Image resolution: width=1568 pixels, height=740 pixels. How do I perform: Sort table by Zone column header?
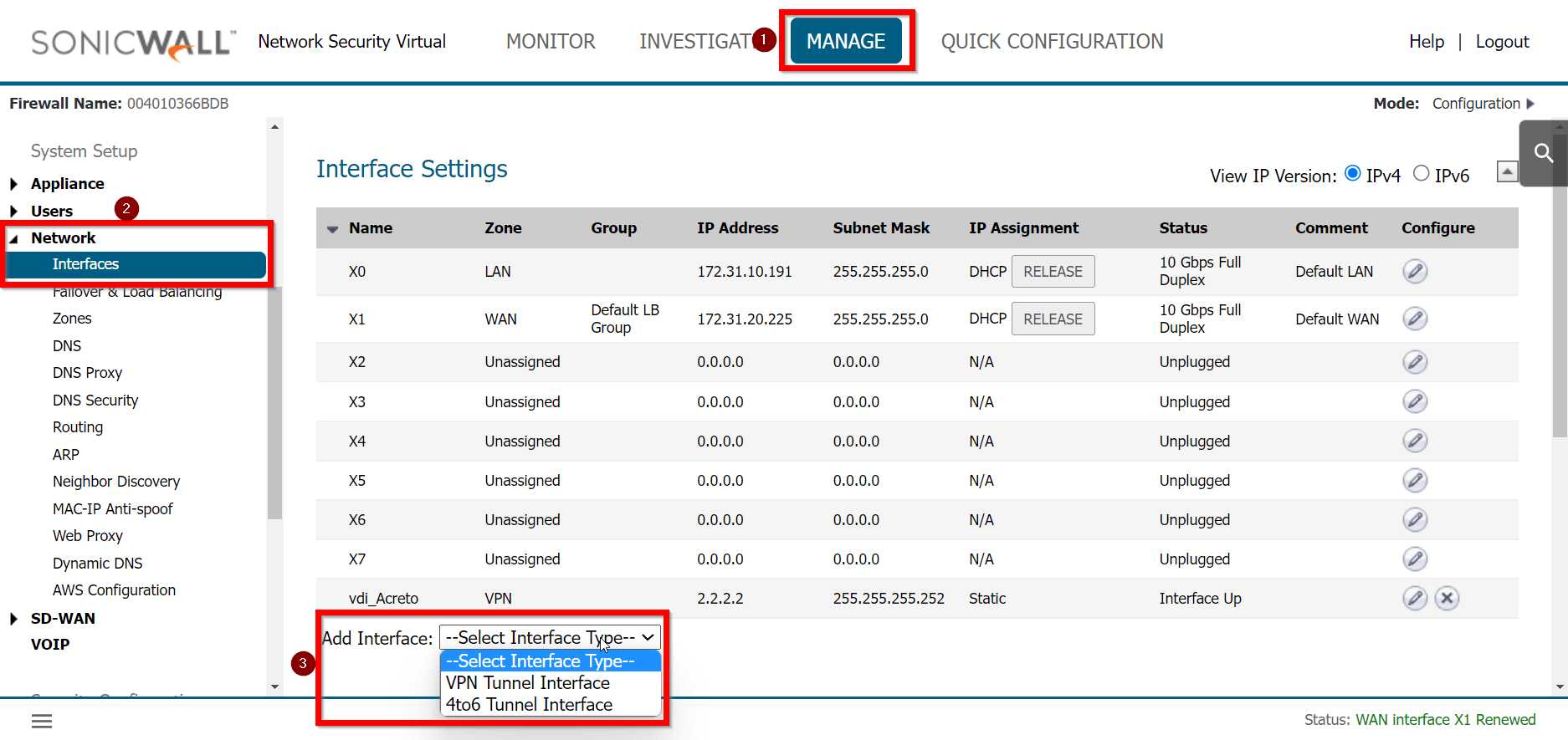pyautogui.click(x=503, y=228)
